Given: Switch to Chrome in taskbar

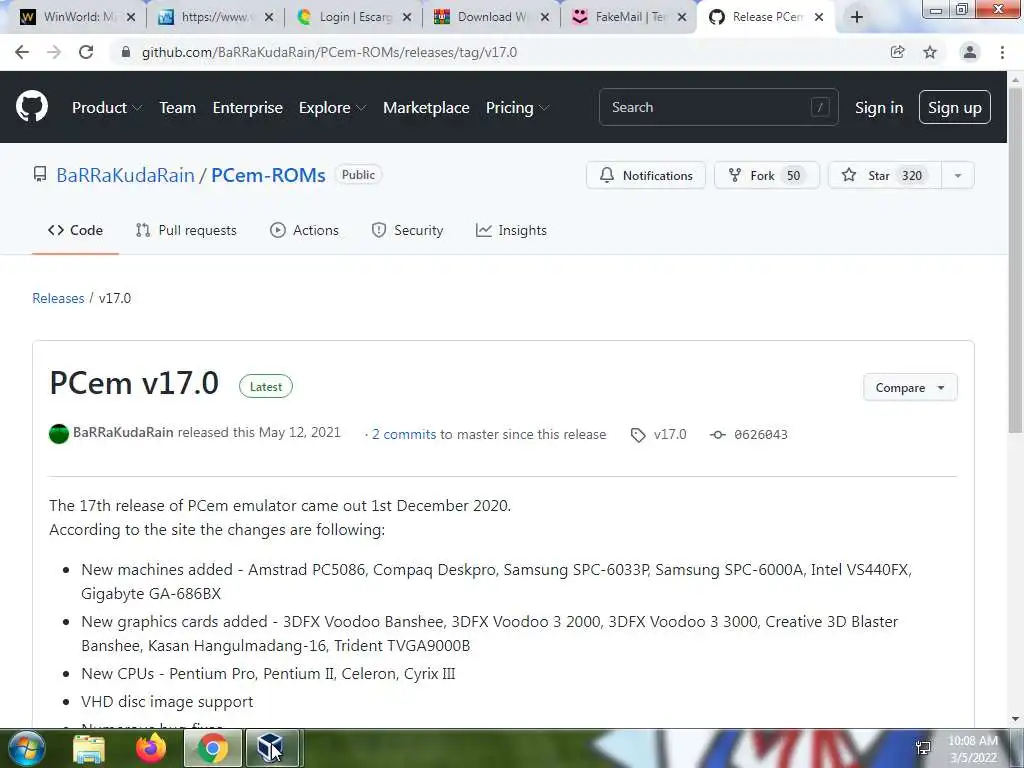Looking at the screenshot, I should coord(213,748).
